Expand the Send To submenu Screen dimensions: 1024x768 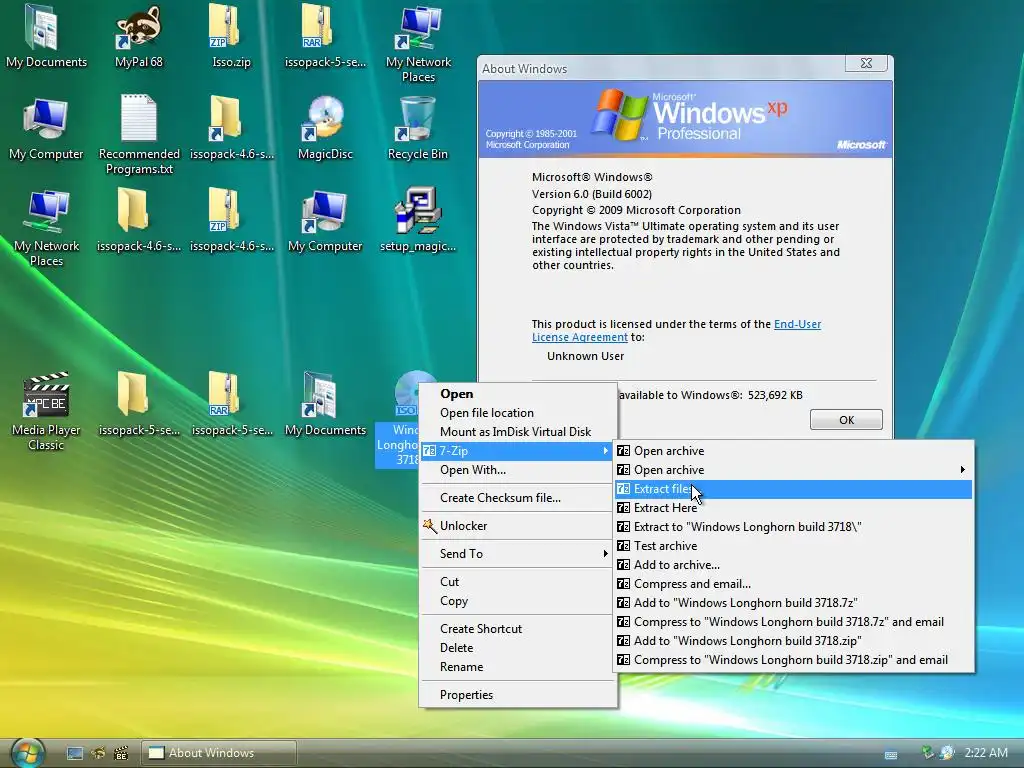517,554
